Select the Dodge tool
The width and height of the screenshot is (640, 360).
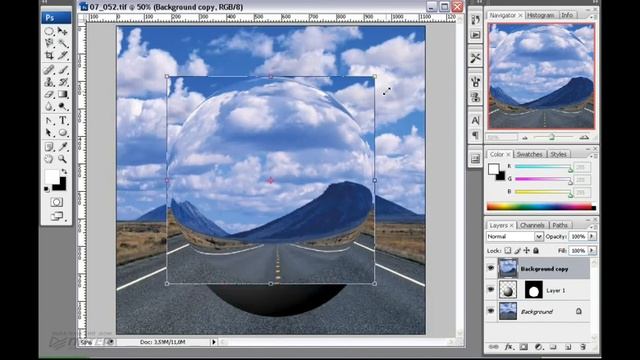point(62,107)
